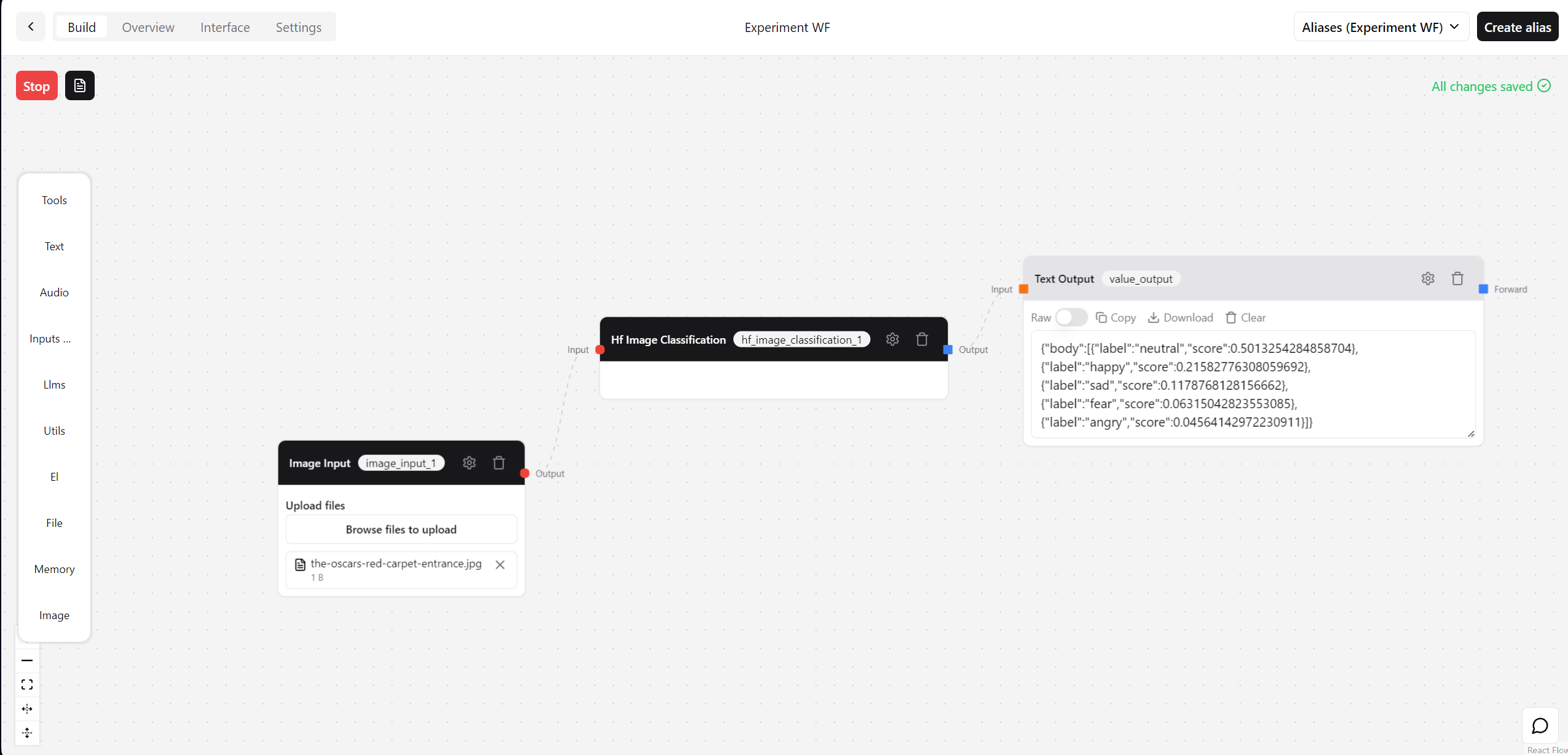The image size is (1568, 755).
Task: Click the Copy button in Text Output panel
Action: pyautogui.click(x=1116, y=317)
